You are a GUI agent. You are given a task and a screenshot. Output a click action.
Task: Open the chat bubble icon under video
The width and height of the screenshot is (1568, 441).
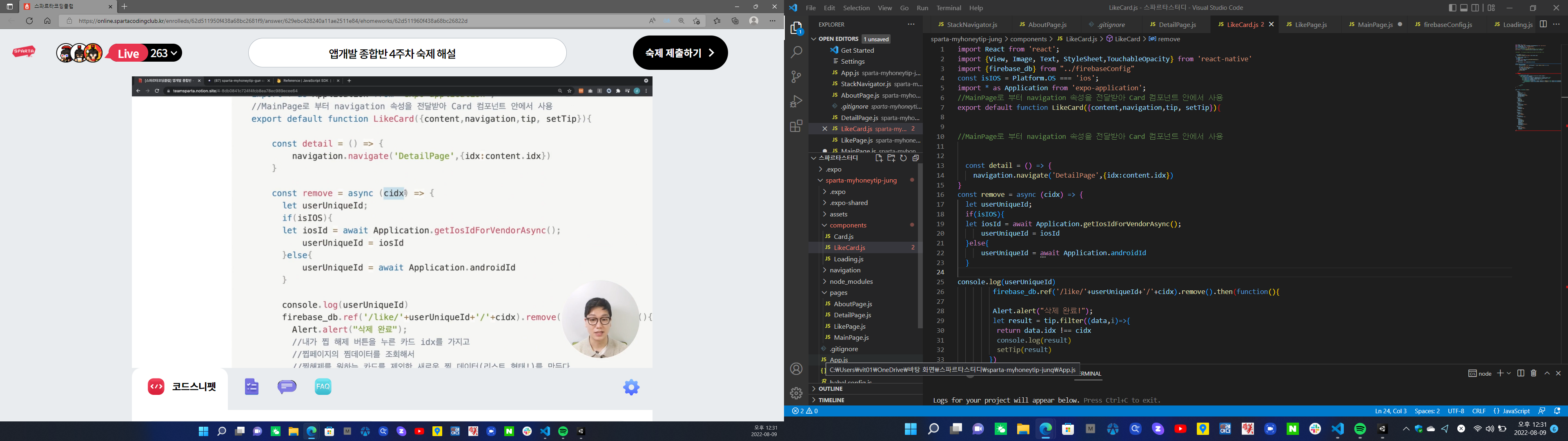(287, 387)
